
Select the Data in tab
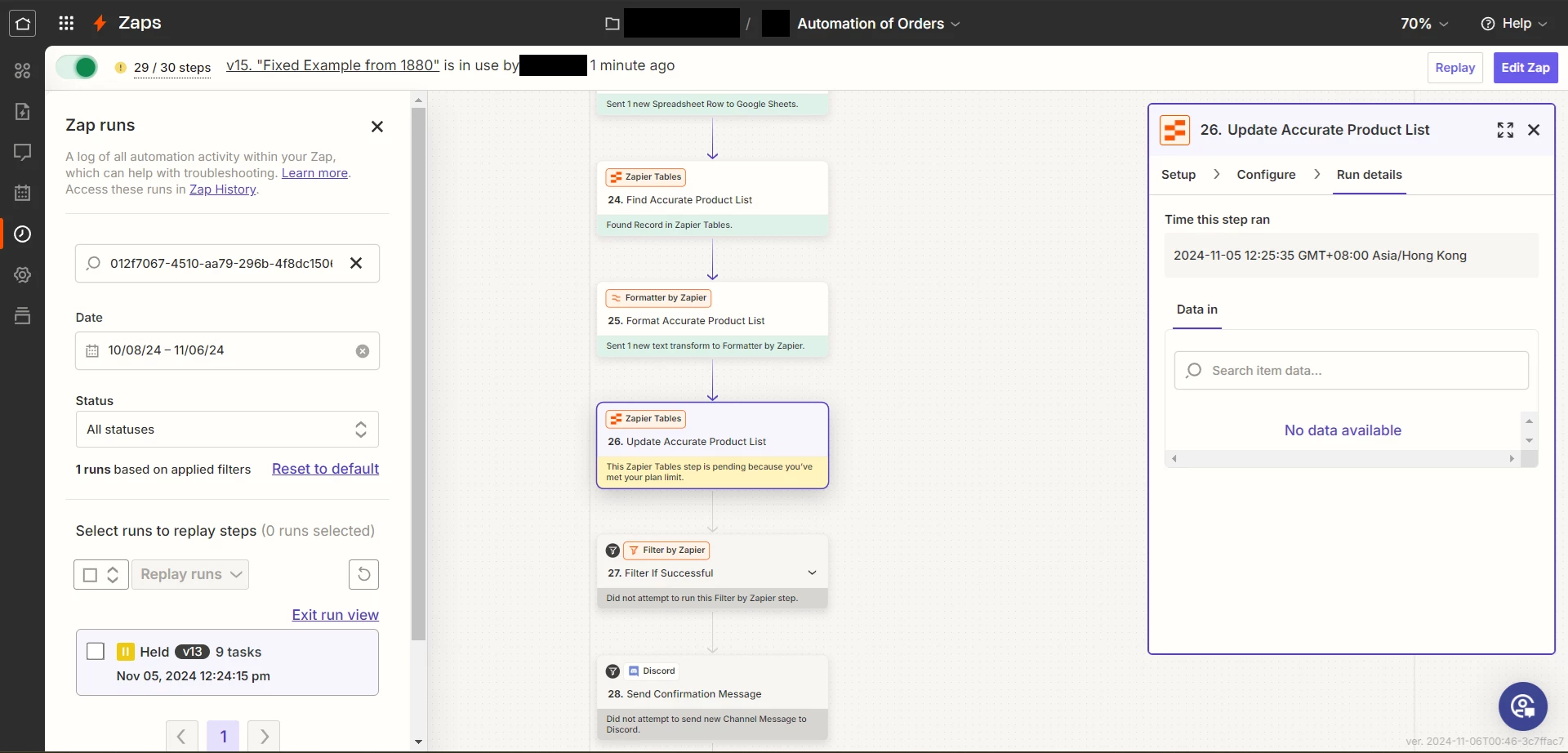coord(1197,310)
